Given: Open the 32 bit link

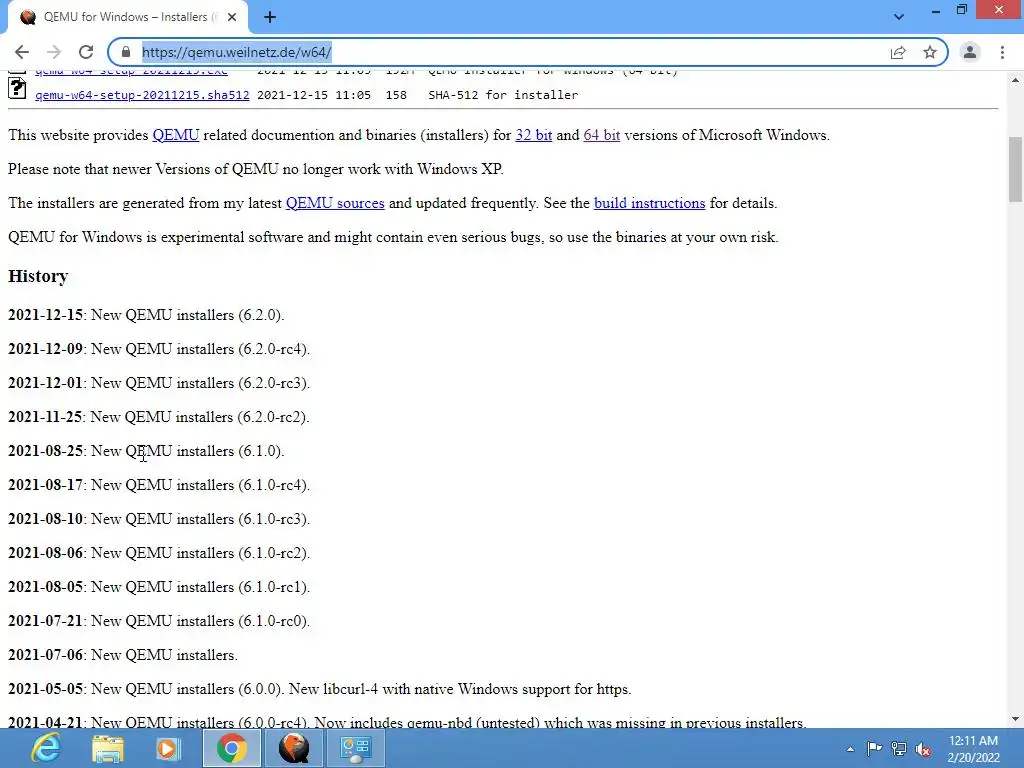Looking at the screenshot, I should pos(534,135).
